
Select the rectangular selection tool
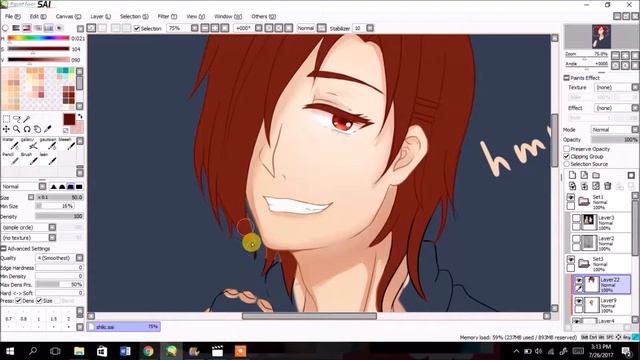tap(7, 119)
